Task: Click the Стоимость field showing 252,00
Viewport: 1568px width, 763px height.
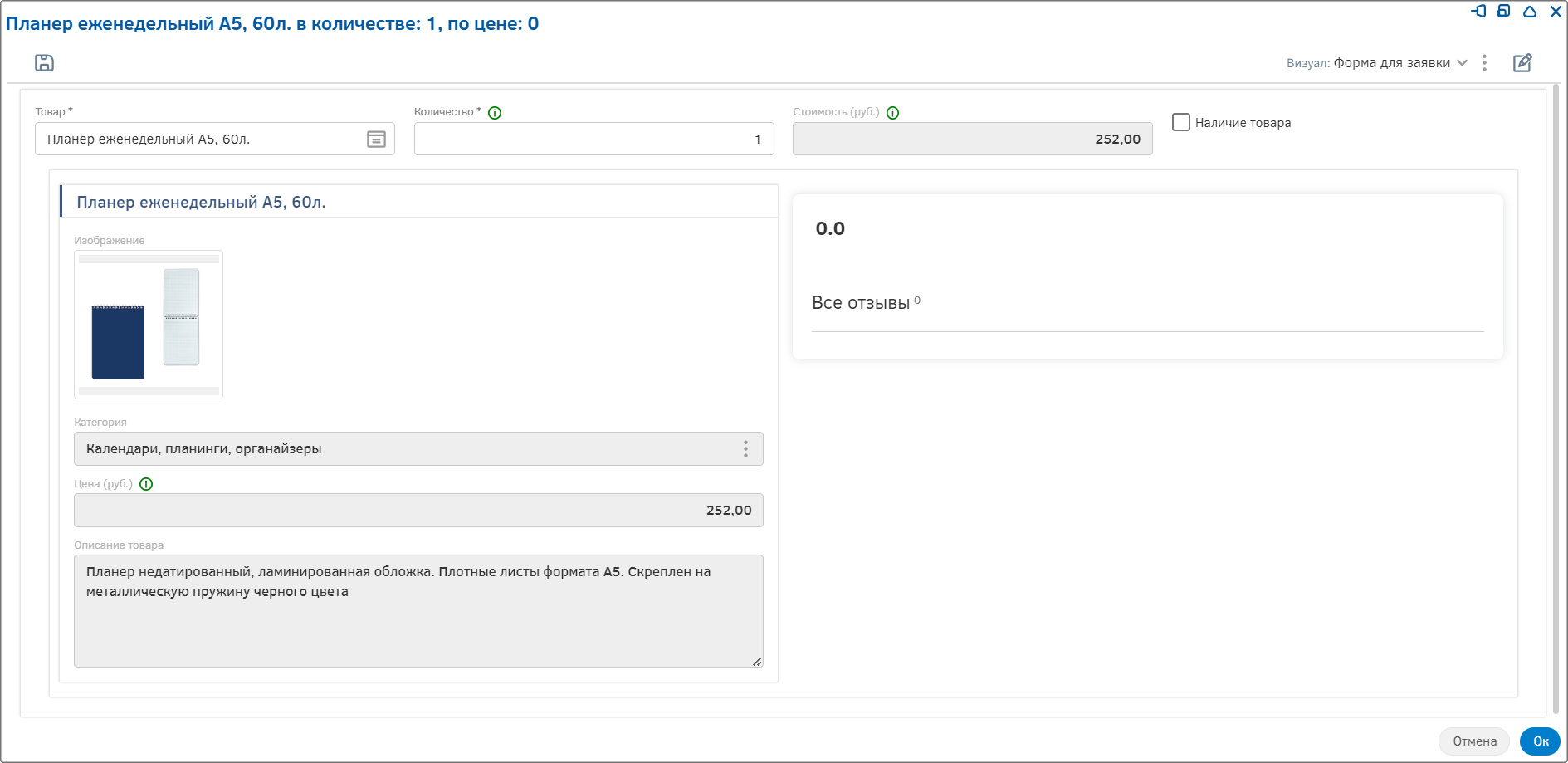Action: [x=973, y=139]
